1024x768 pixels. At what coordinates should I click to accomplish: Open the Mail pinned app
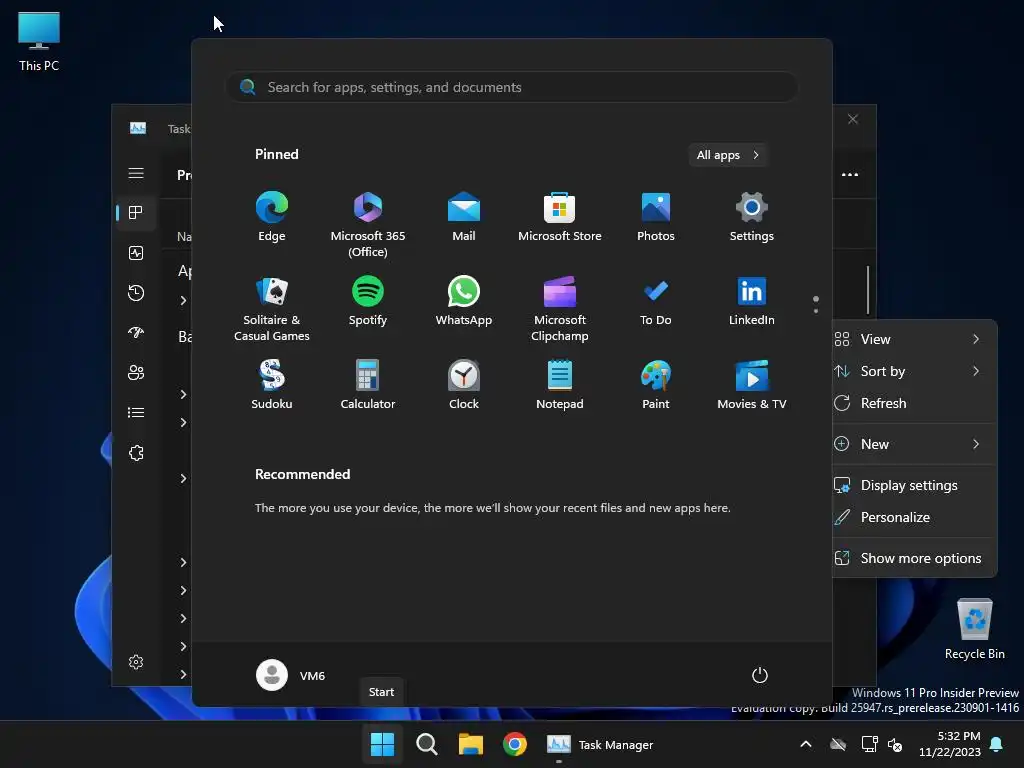tap(464, 217)
